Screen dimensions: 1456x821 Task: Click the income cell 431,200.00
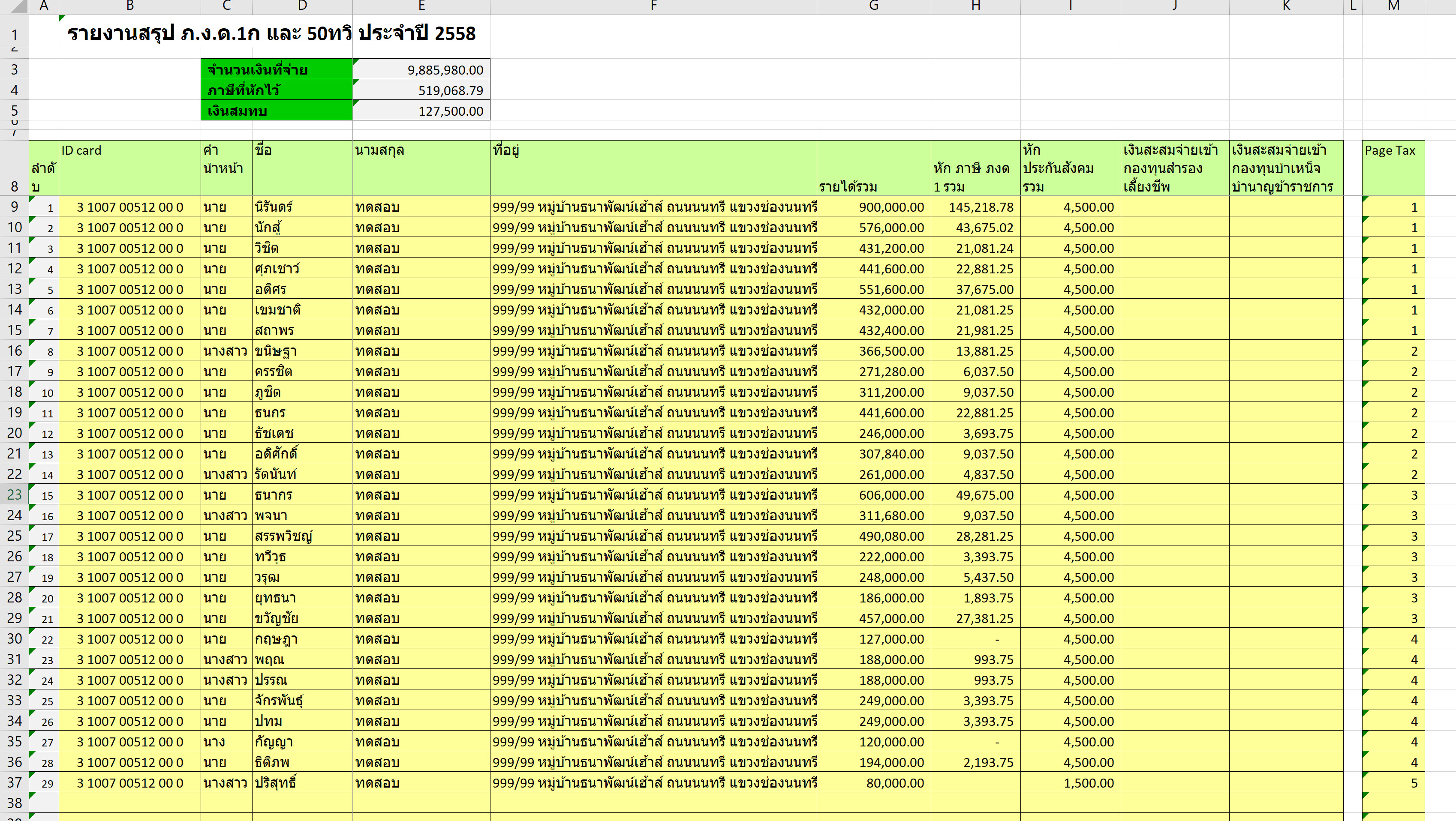(x=873, y=248)
